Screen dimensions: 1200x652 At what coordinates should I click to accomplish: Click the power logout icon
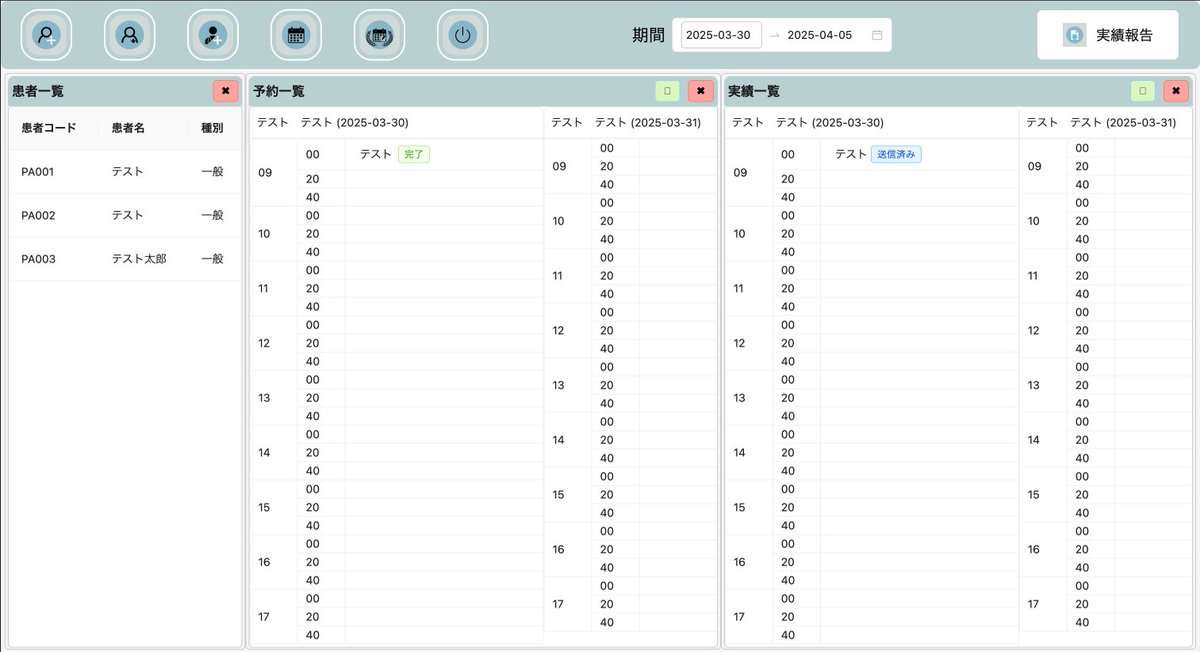click(x=462, y=35)
